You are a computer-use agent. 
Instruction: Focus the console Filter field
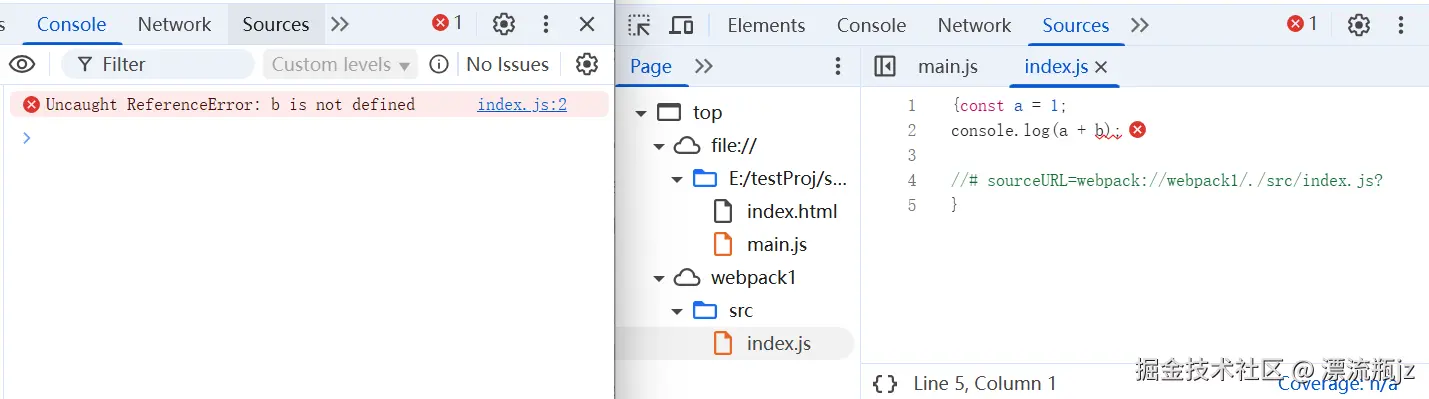tap(158, 64)
